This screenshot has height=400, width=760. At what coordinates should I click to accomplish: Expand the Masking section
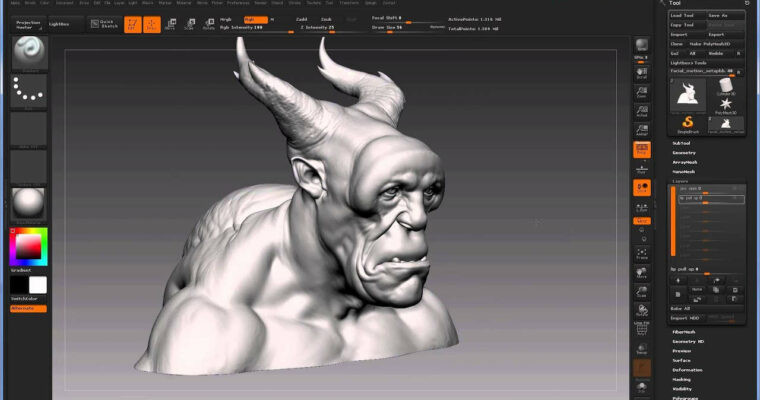point(681,380)
